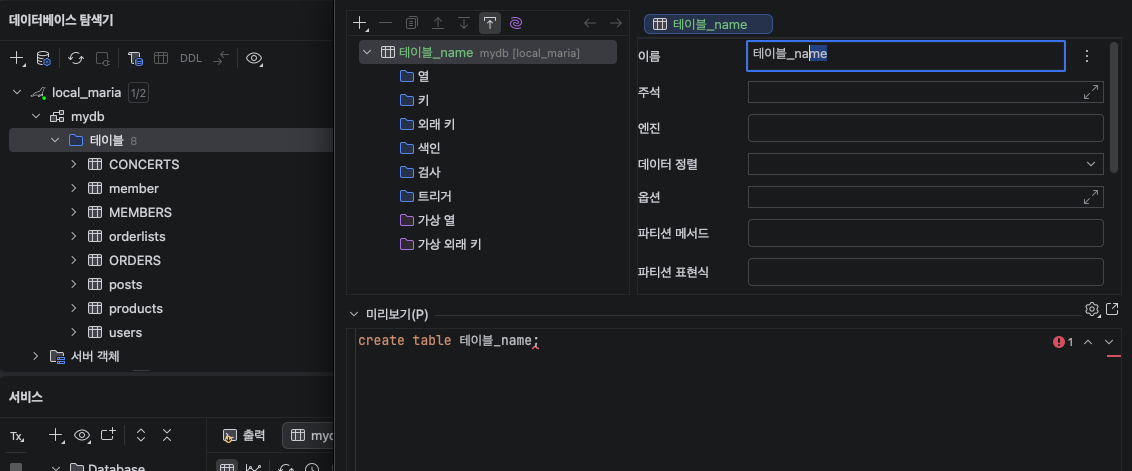Click the purple AI spiral icon
The height and width of the screenshot is (471, 1132).
click(515, 23)
